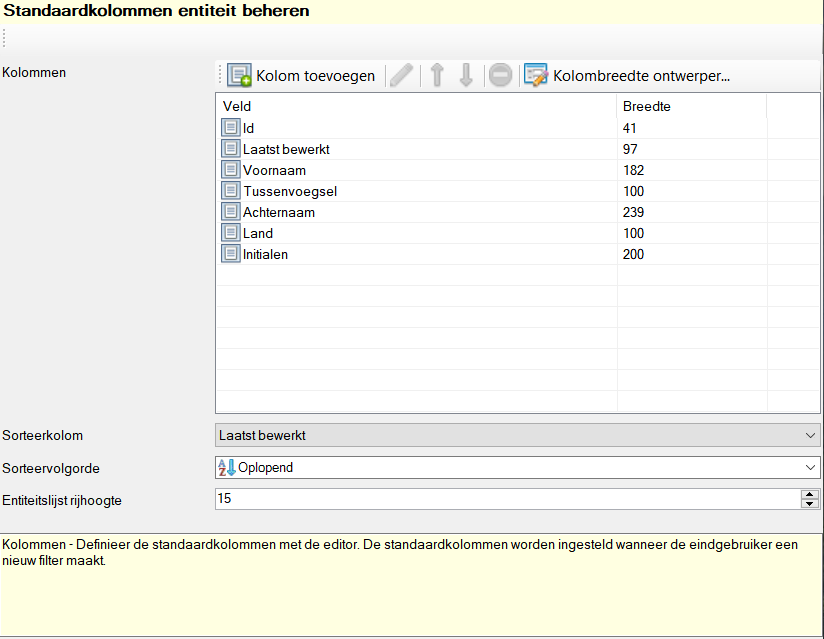The height and width of the screenshot is (639, 824).
Task: Increase Entiteitslijst rijhoogte with up arrow
Action: (810, 494)
